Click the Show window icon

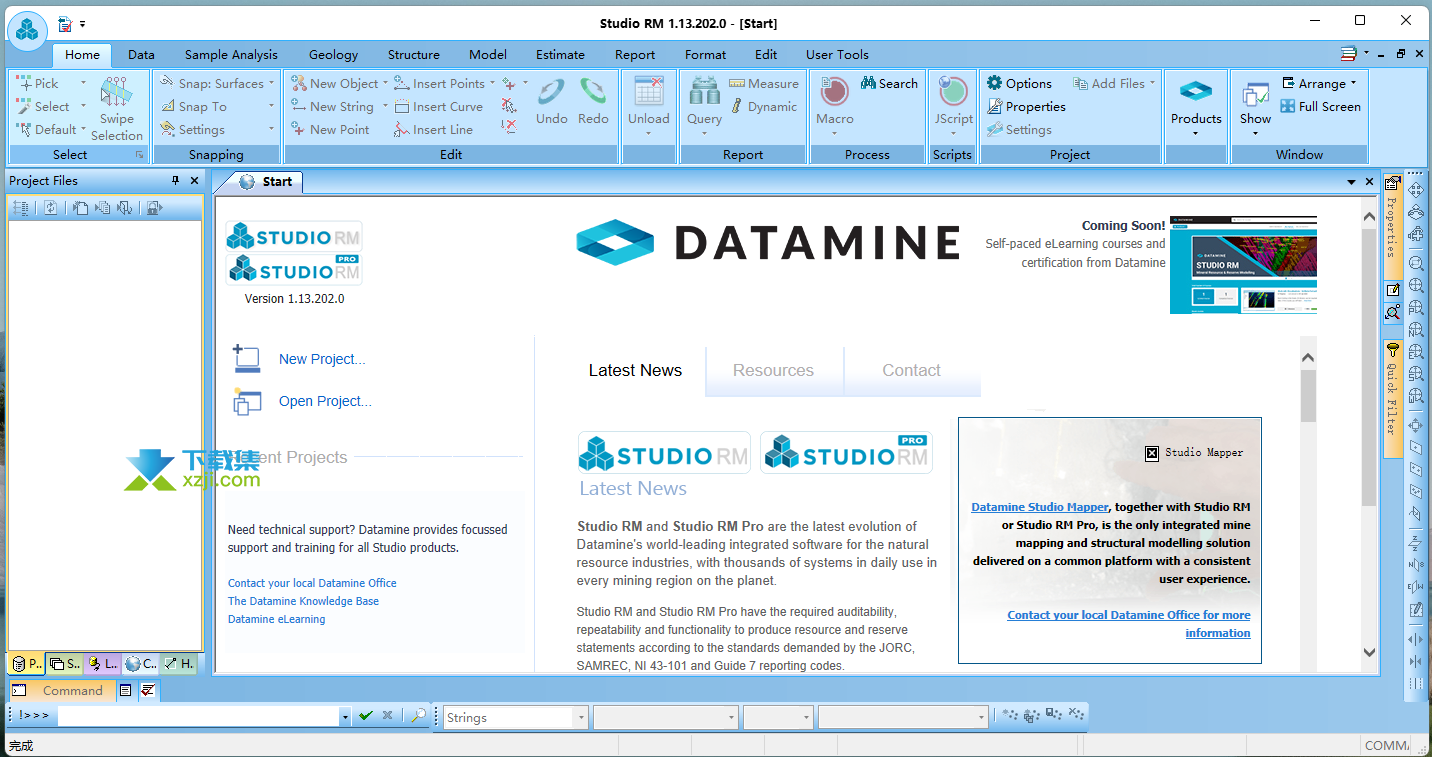pos(1255,94)
